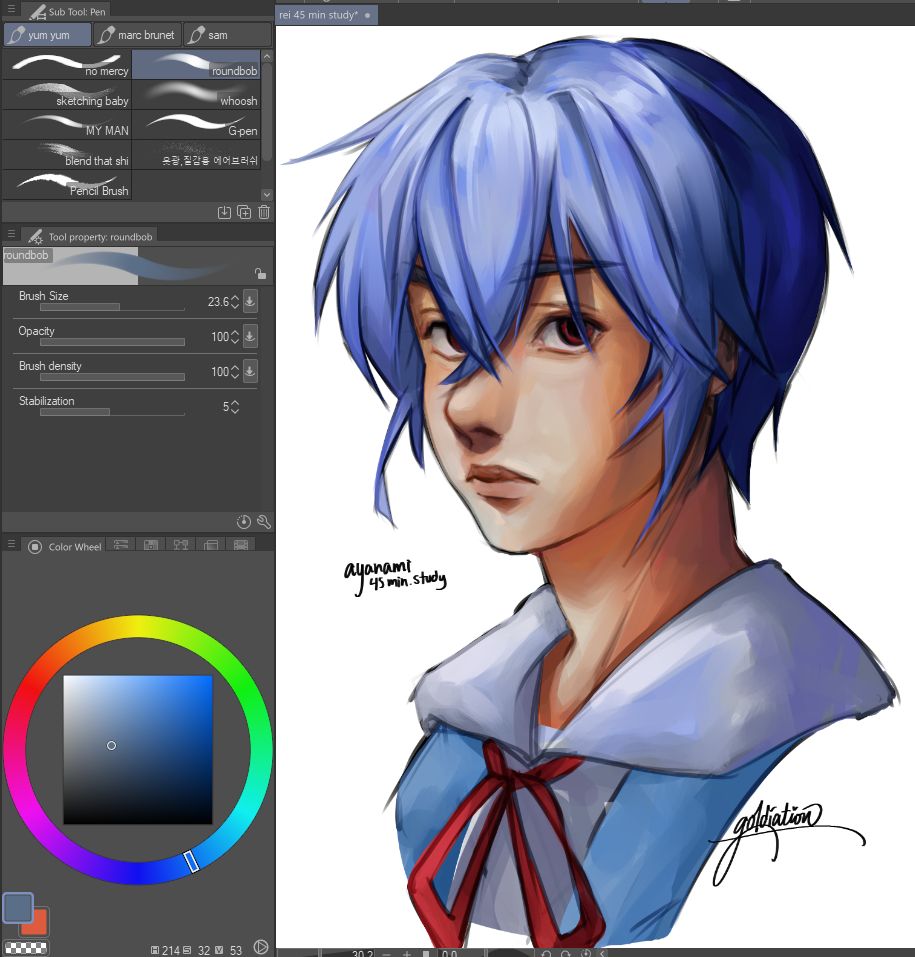Open the Sub Tool palette menu
The height and width of the screenshot is (957, 915).
[11, 9]
